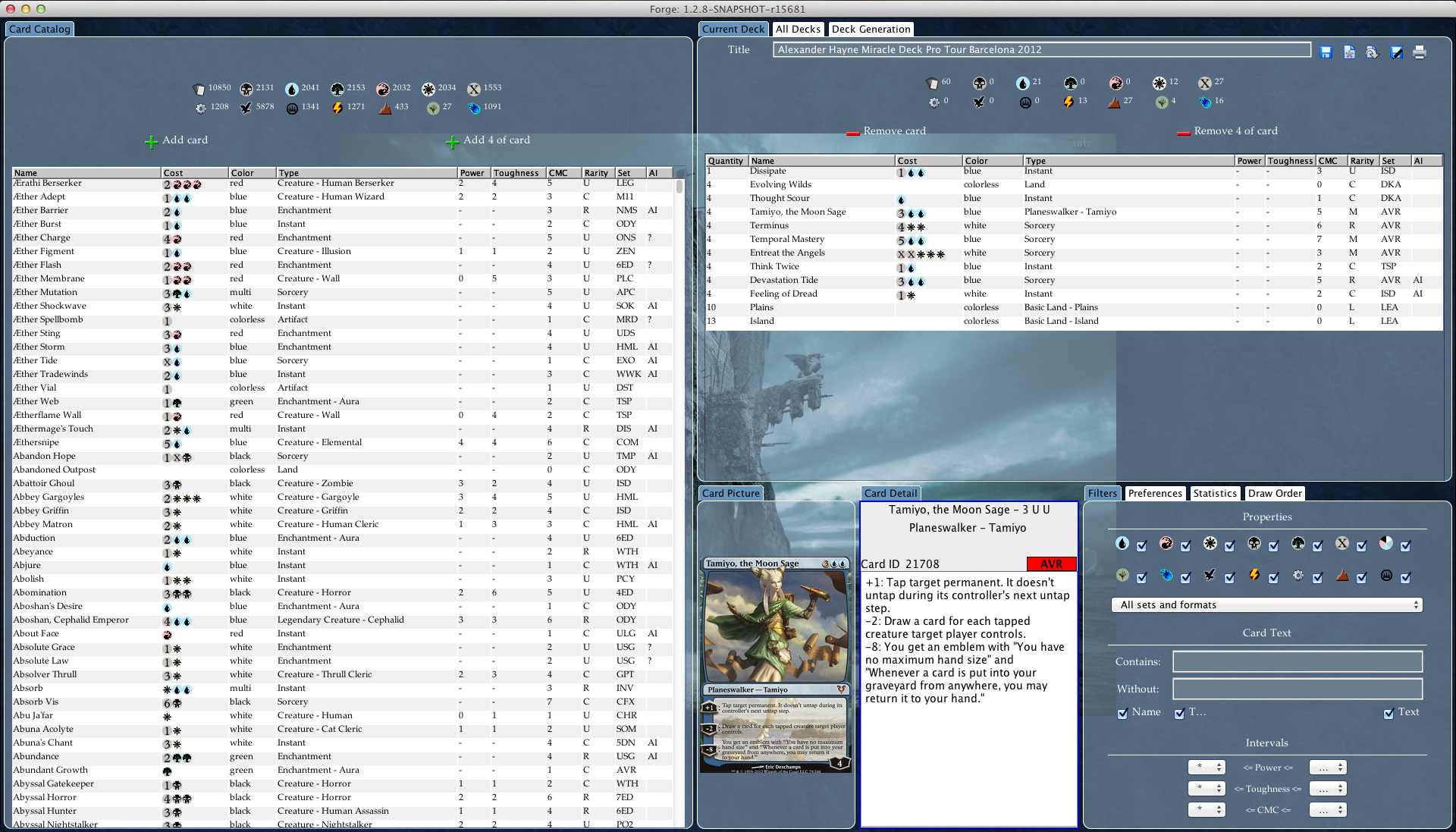1456x832 pixels.
Task: Click the new deck document icon
Action: pyautogui.click(x=1349, y=52)
